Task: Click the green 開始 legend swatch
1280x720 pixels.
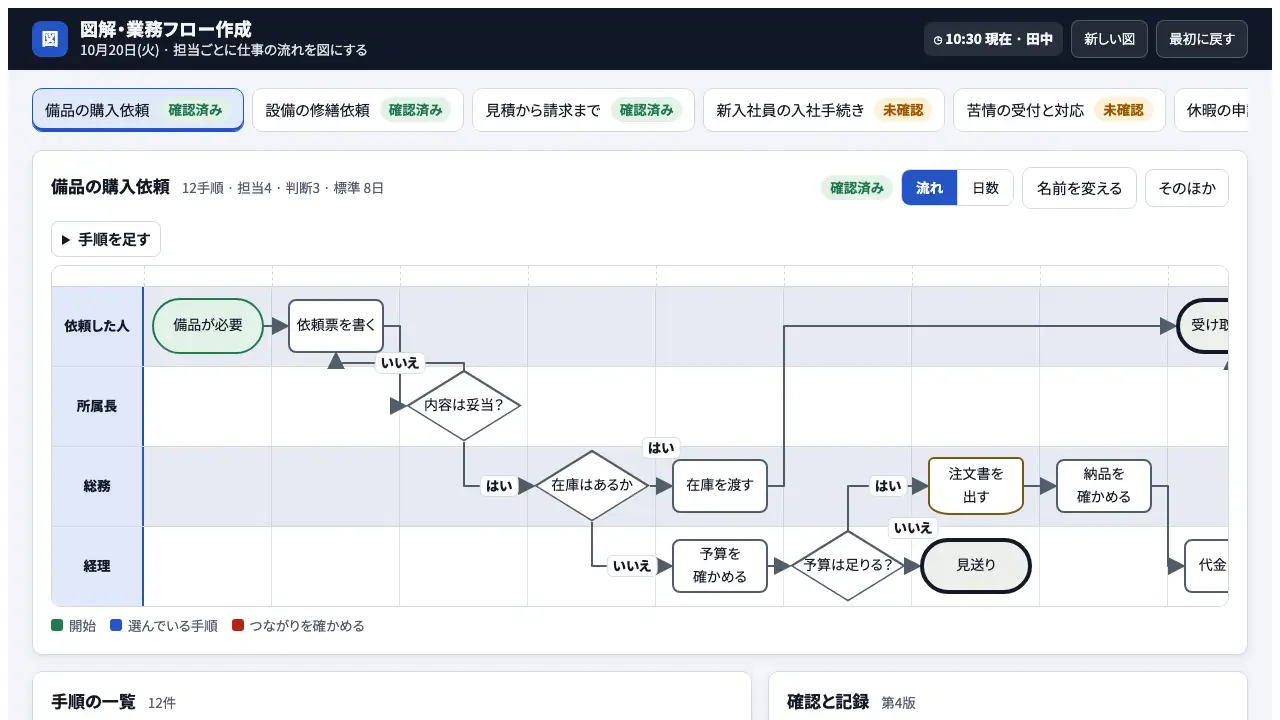Action: coord(57,626)
